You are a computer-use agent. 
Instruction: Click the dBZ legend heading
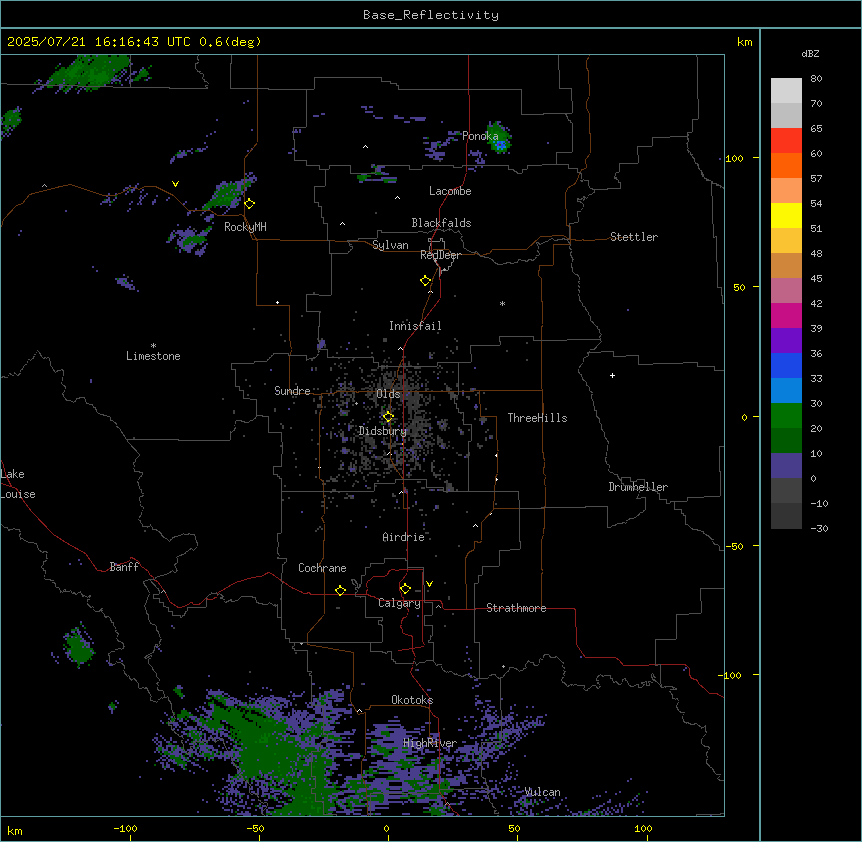point(810,53)
